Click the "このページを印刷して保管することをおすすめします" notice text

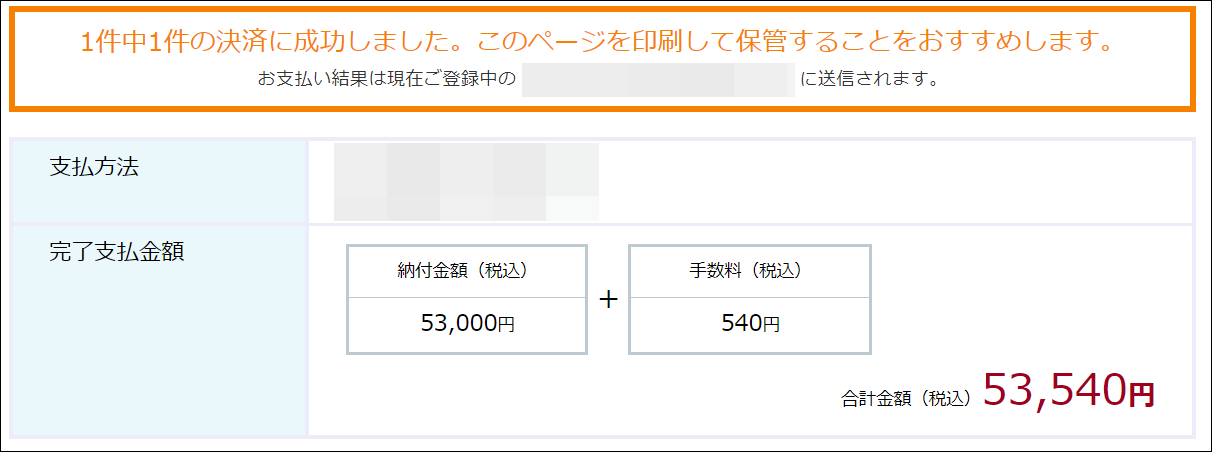click(x=796, y=42)
